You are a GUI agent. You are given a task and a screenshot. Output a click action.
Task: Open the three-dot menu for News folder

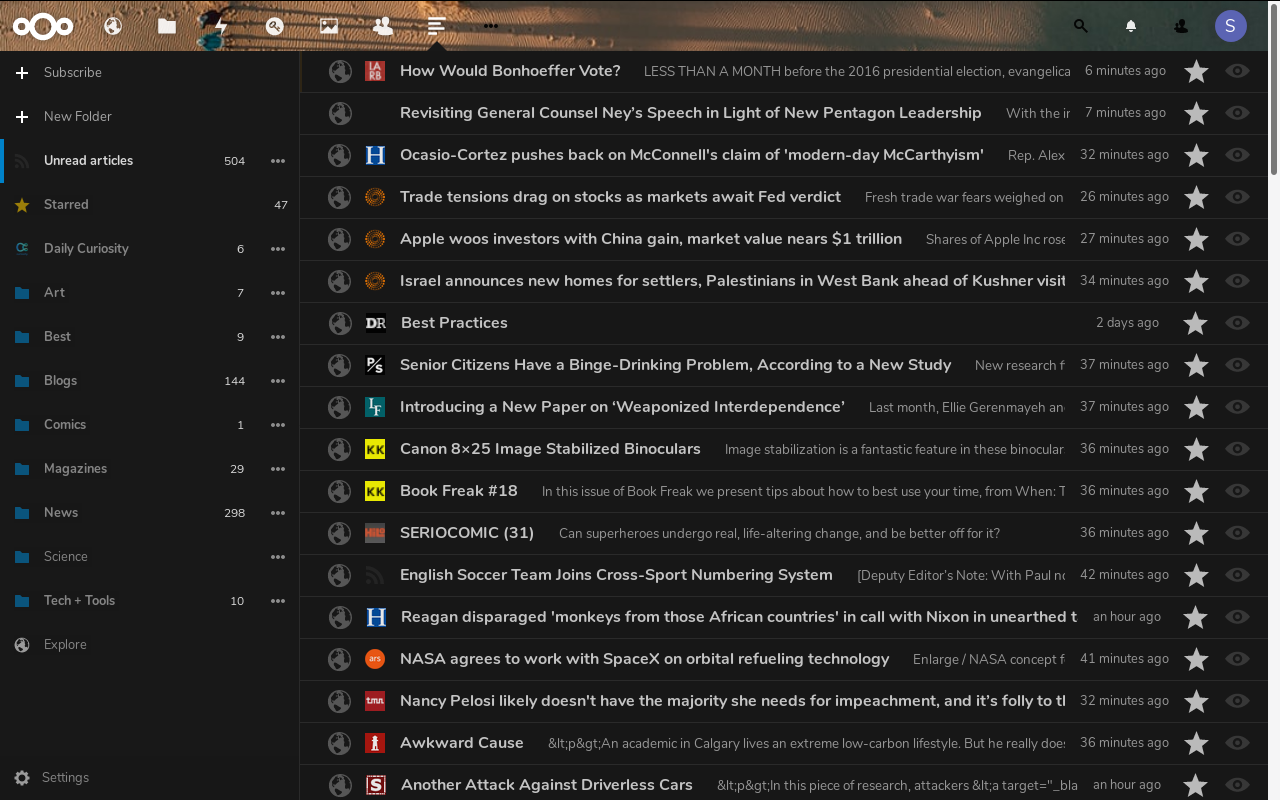click(278, 513)
